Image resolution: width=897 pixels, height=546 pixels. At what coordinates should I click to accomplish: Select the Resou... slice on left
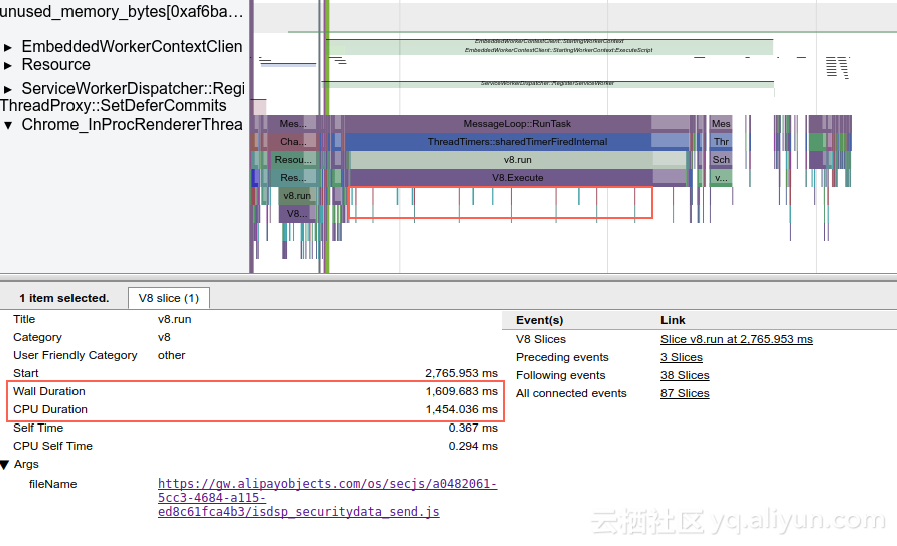(x=293, y=160)
